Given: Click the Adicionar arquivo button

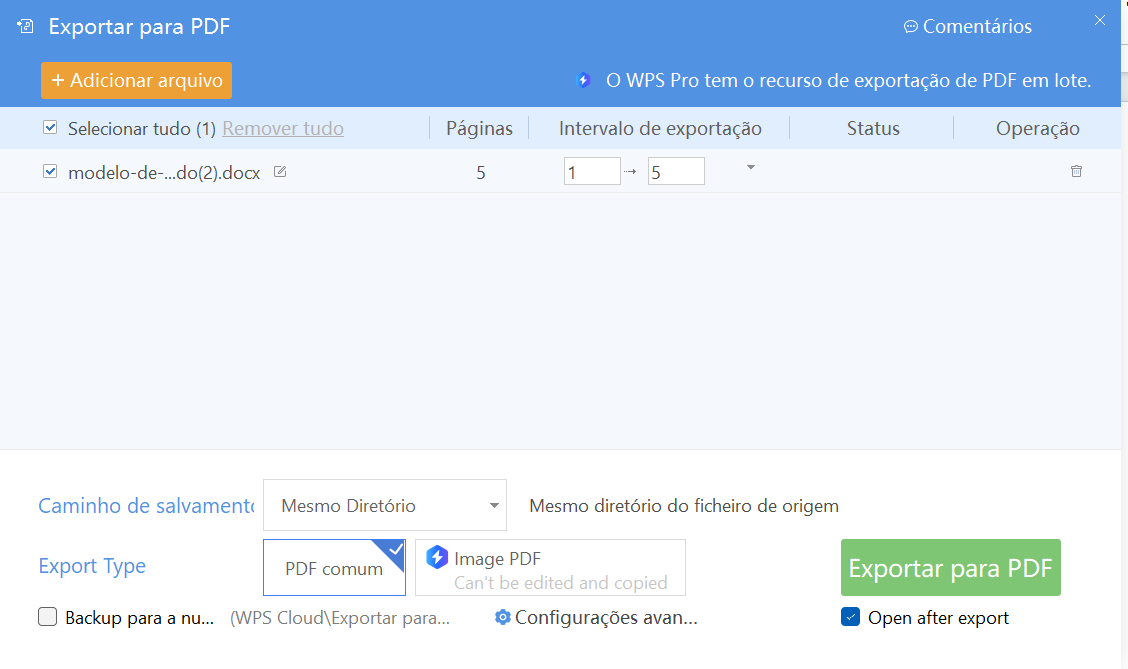Looking at the screenshot, I should pyautogui.click(x=136, y=80).
